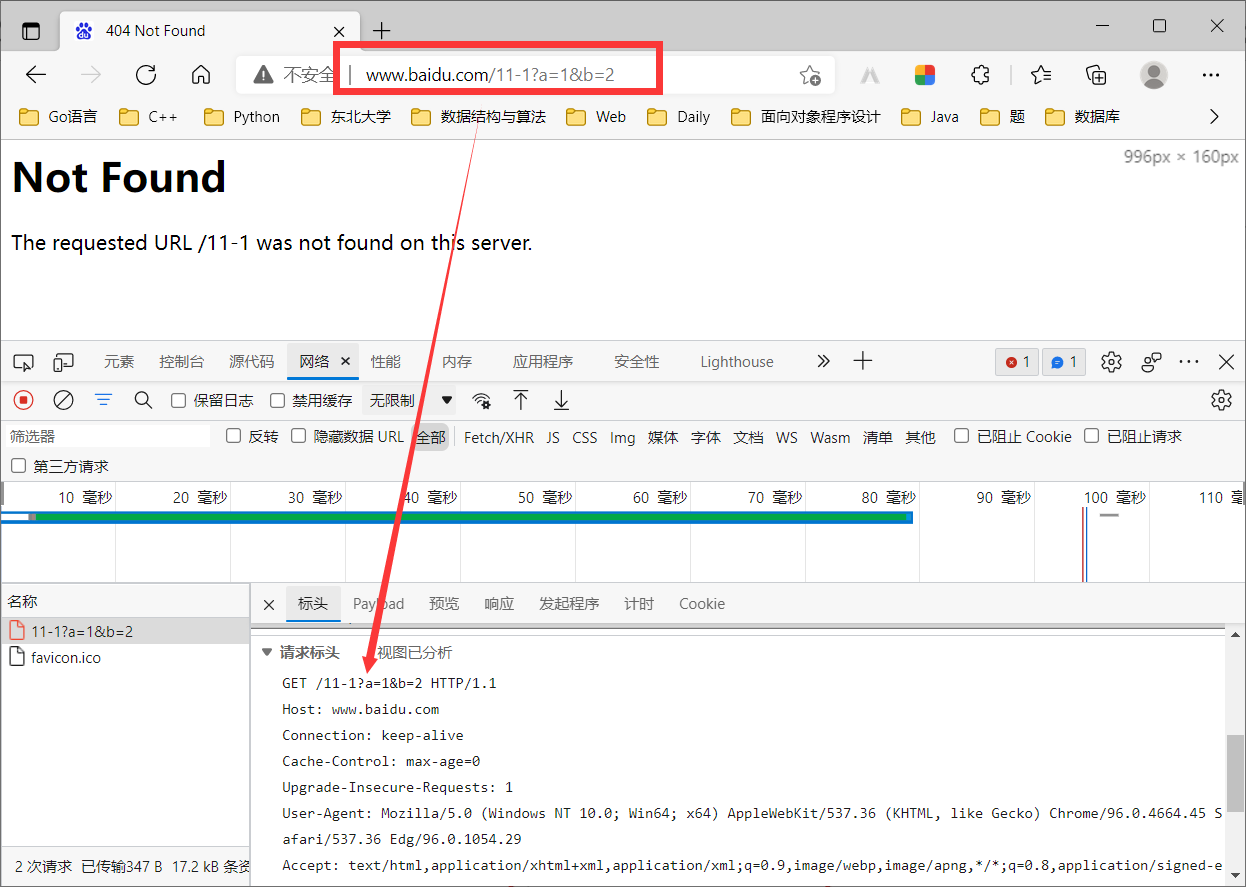
Task: Check the 第三方请求 checkbox
Action: pos(18,466)
